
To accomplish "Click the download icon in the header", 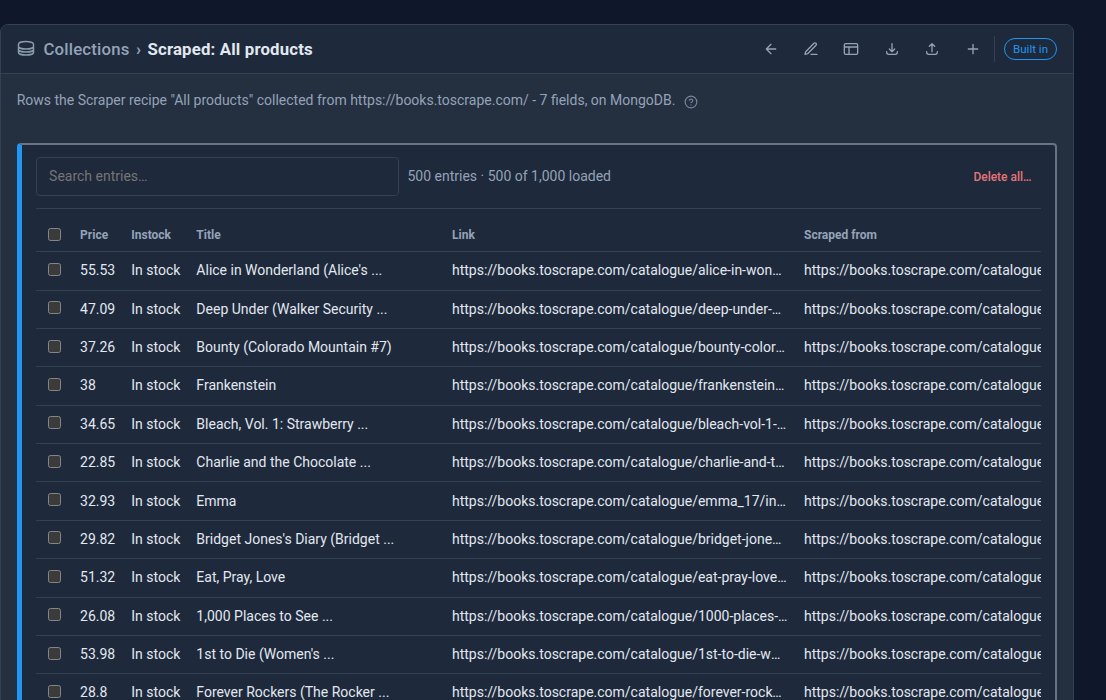I will click(x=892, y=49).
